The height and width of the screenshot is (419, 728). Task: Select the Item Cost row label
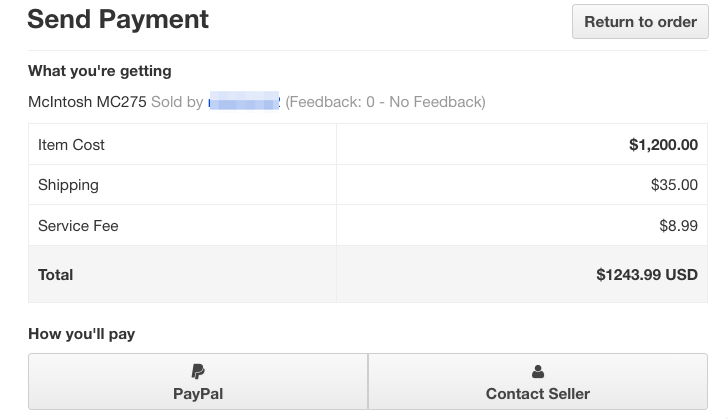click(x=72, y=145)
